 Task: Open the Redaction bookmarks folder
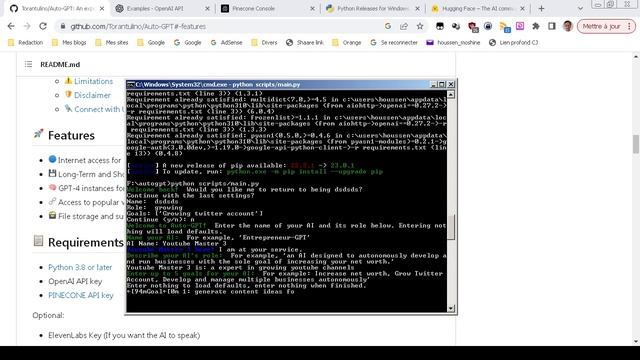[x=25, y=42]
